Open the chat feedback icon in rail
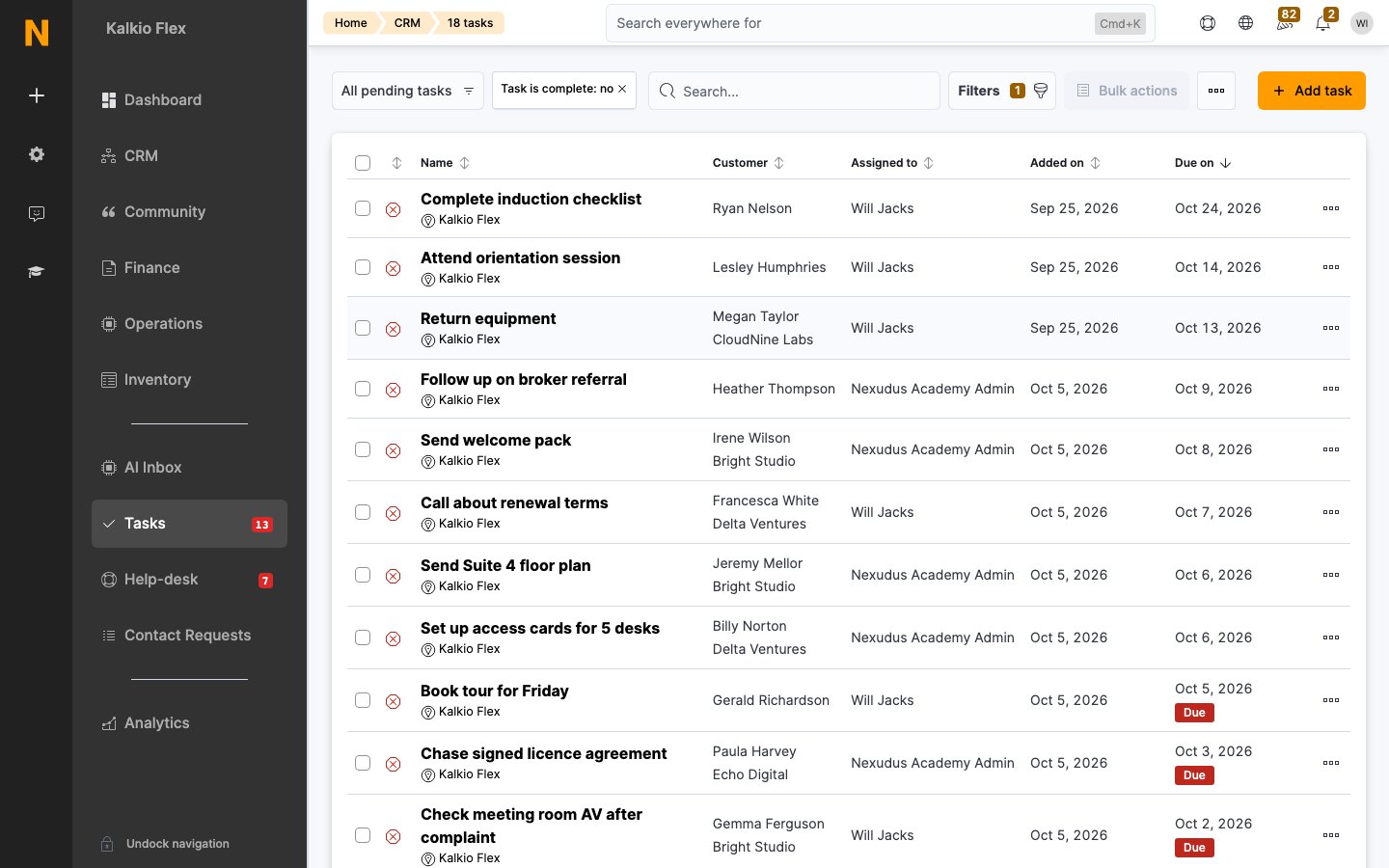Viewport: 1389px width, 868px height. pos(37,213)
